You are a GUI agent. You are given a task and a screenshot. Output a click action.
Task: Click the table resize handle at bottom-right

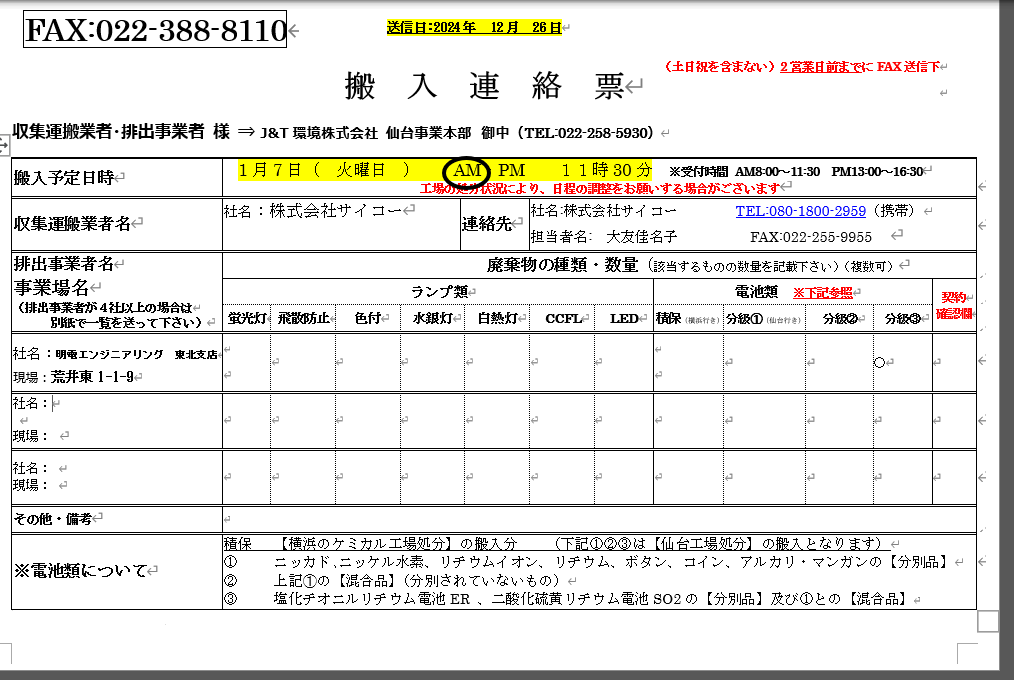988,622
